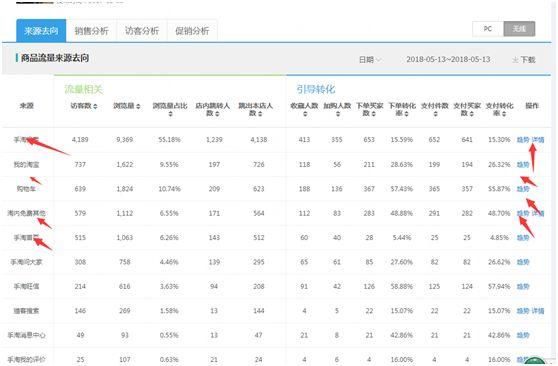Open the 日期 dropdown
Viewport: 558px width, 366px height.
[369, 60]
